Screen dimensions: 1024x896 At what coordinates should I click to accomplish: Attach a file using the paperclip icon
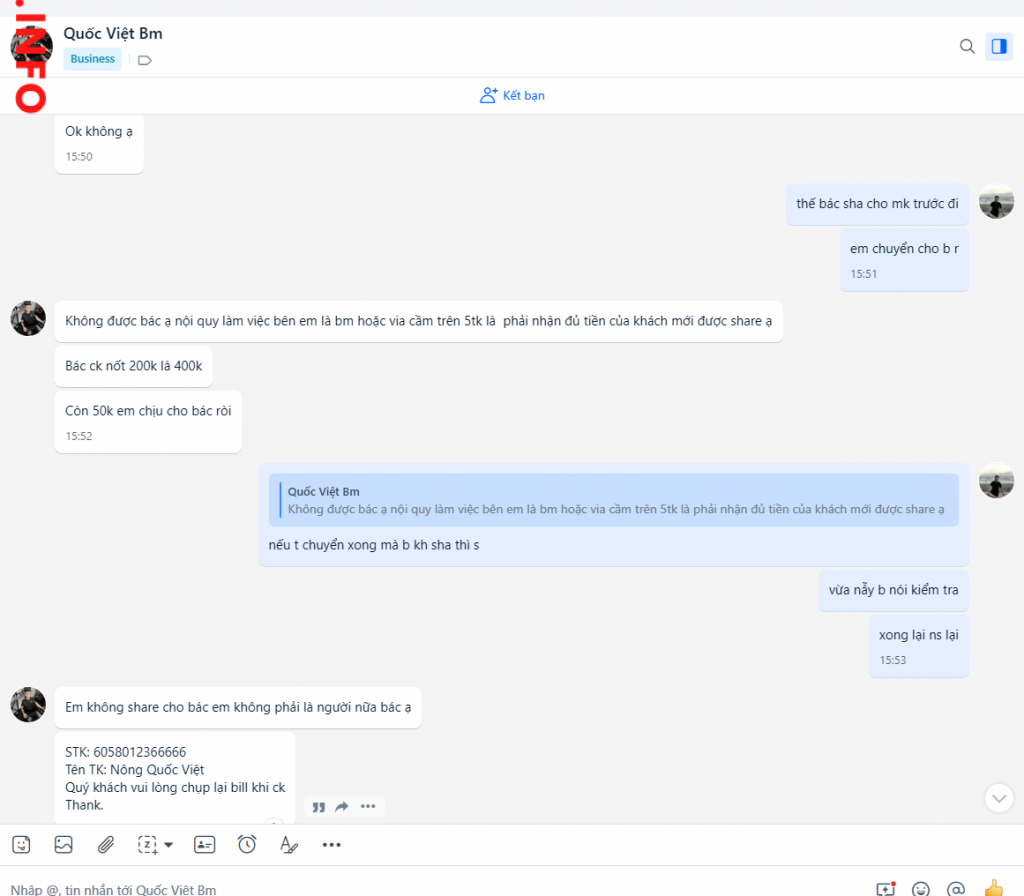pos(106,845)
